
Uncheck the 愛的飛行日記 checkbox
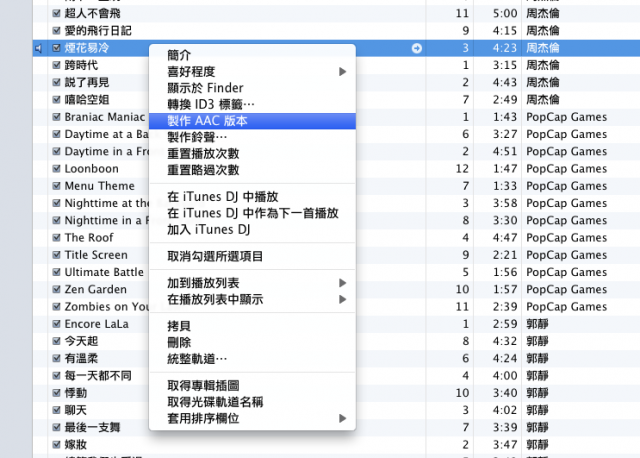[x=57, y=31]
